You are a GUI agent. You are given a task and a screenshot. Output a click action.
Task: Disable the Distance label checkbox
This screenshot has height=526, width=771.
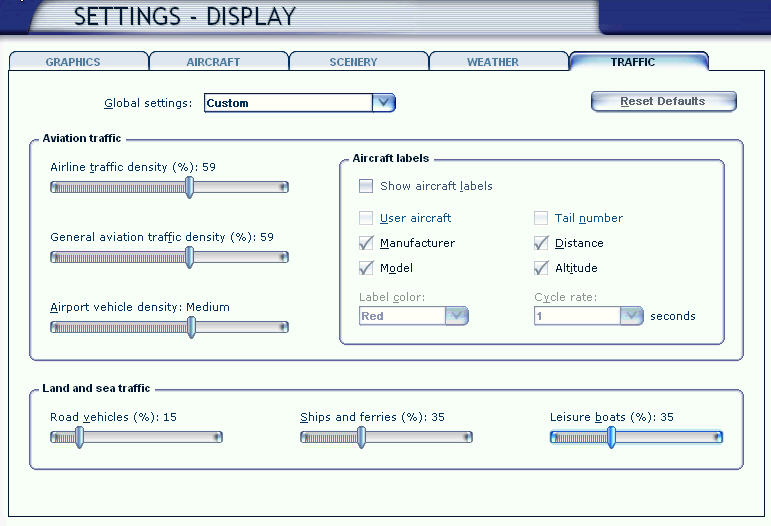(541, 243)
